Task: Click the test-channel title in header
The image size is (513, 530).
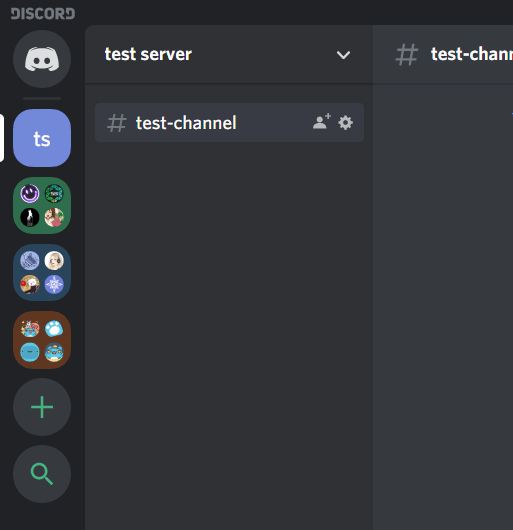Action: coord(472,54)
